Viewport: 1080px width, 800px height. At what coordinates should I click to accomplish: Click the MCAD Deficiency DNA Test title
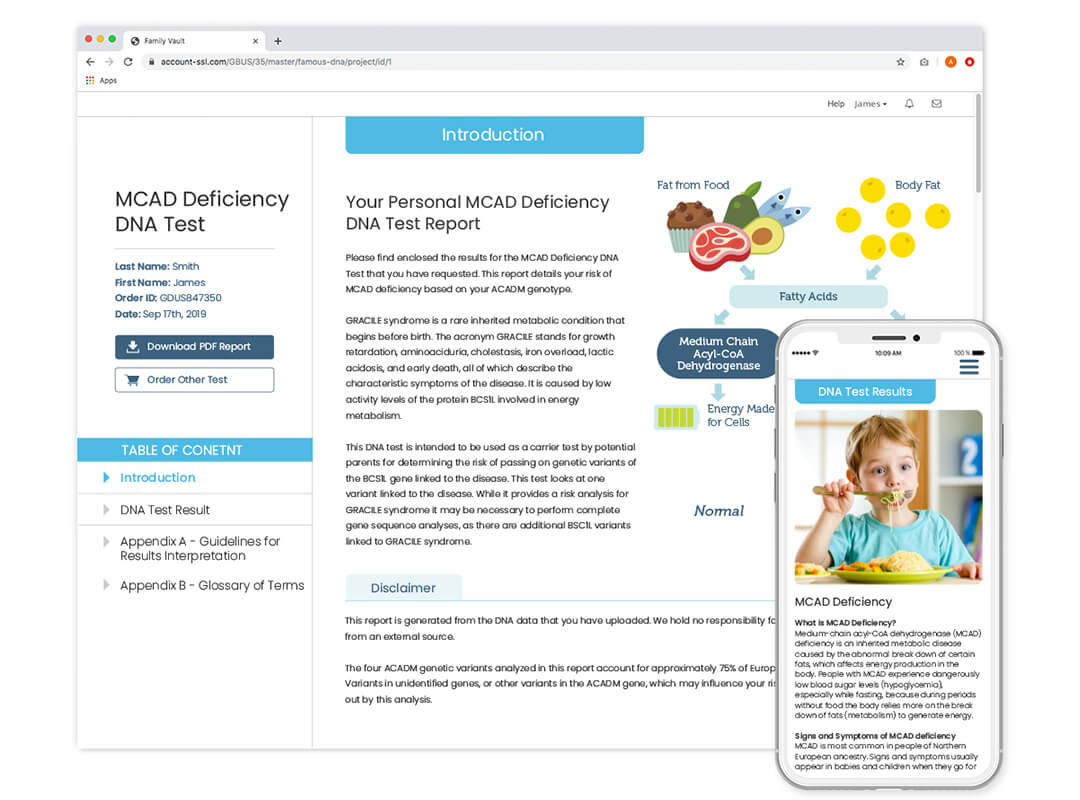(202, 212)
